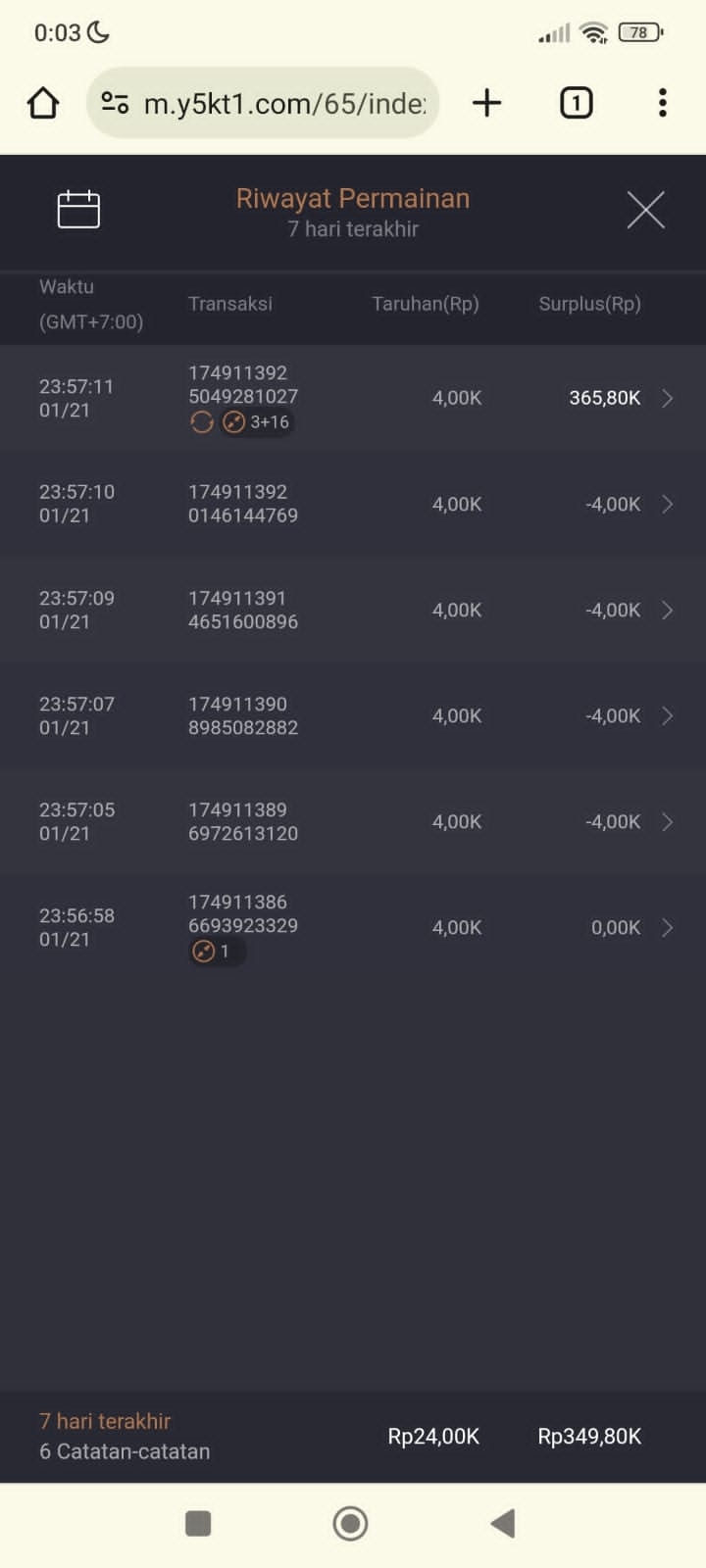Viewport: 706px width, 1568px height.
Task: Expand the 23:57:09 transaction row chevron
Action: 667,610
